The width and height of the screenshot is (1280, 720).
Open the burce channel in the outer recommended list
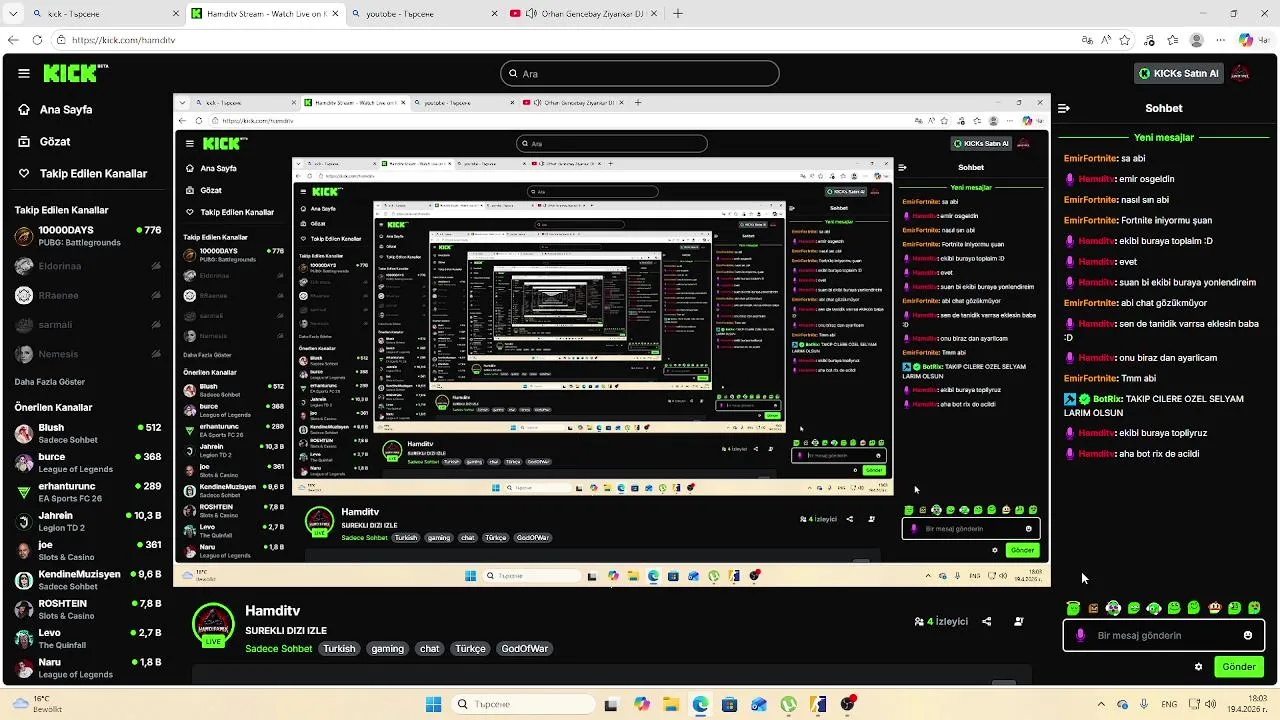click(87, 462)
